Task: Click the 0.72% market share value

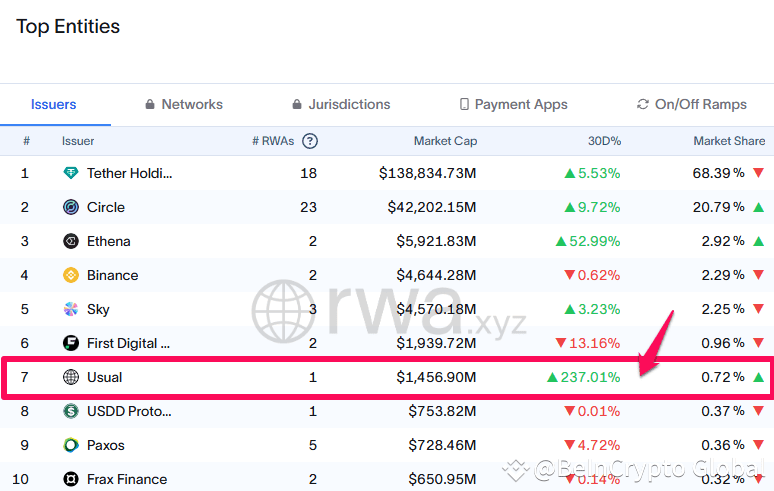Action: point(723,378)
